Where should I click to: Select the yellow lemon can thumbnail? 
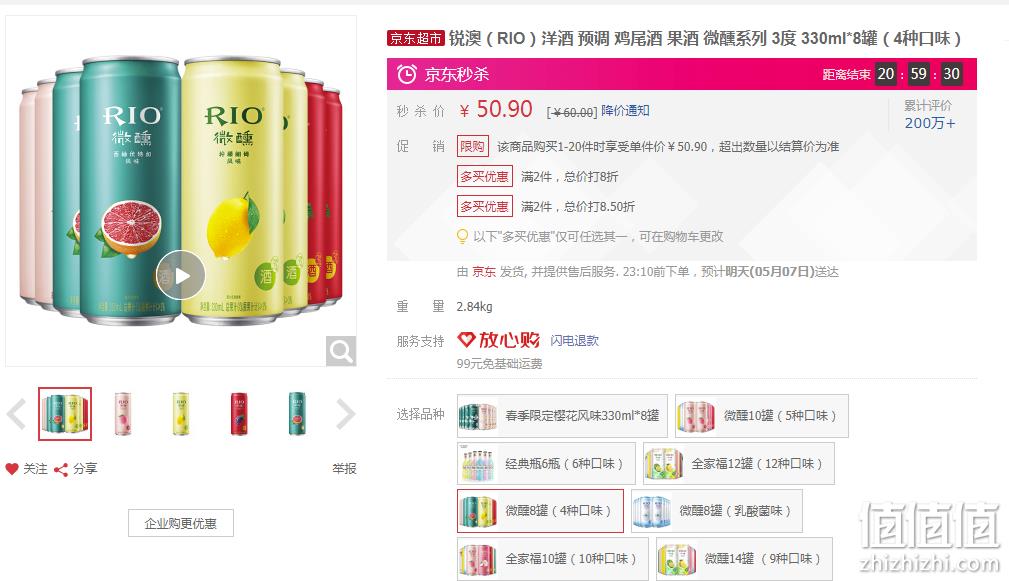[x=181, y=414]
